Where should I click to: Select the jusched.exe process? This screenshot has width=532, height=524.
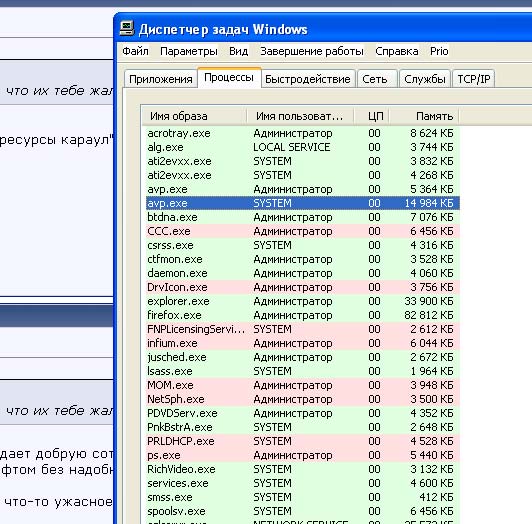coord(303,357)
